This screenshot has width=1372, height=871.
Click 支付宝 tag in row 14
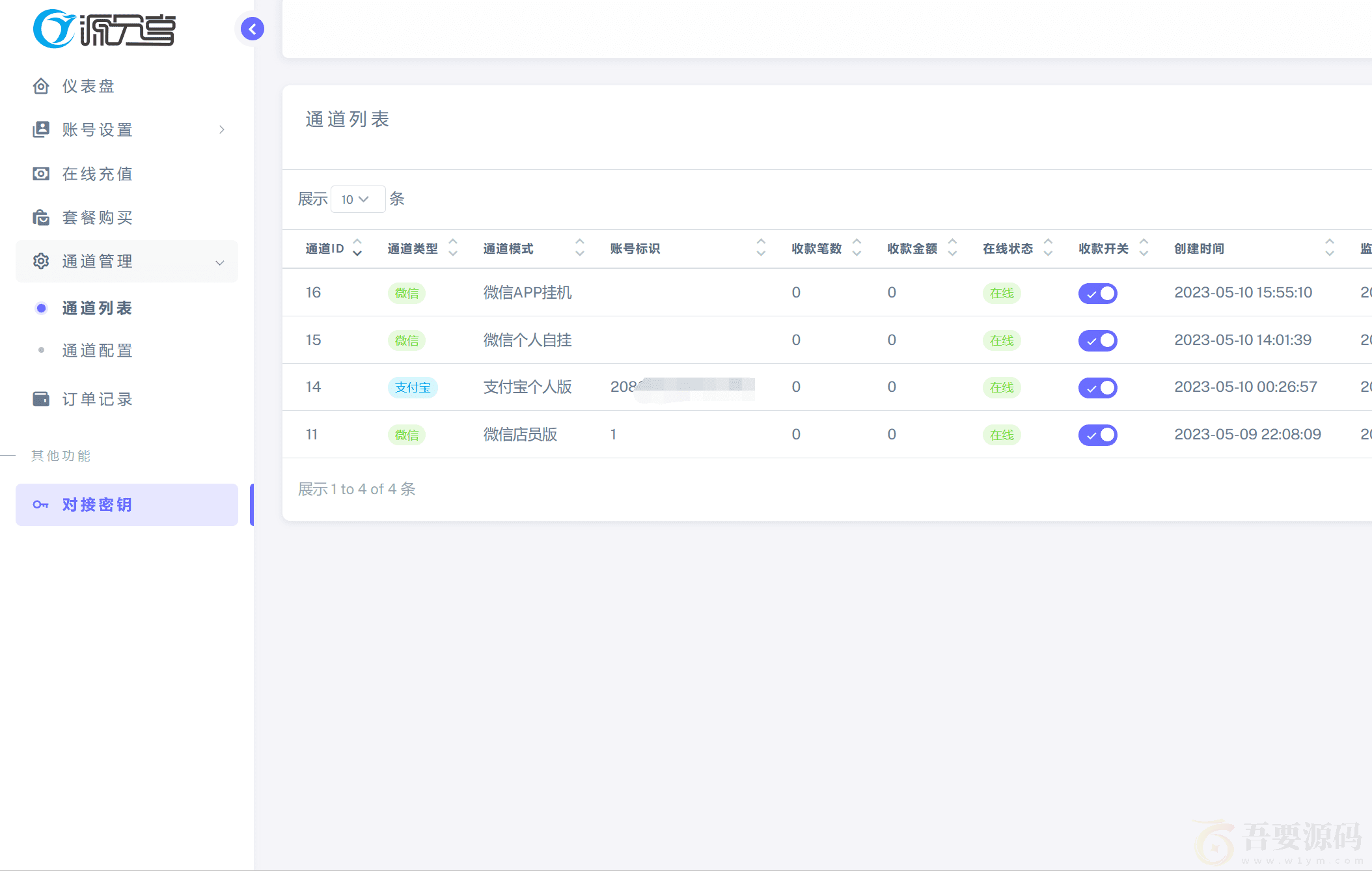[413, 388]
